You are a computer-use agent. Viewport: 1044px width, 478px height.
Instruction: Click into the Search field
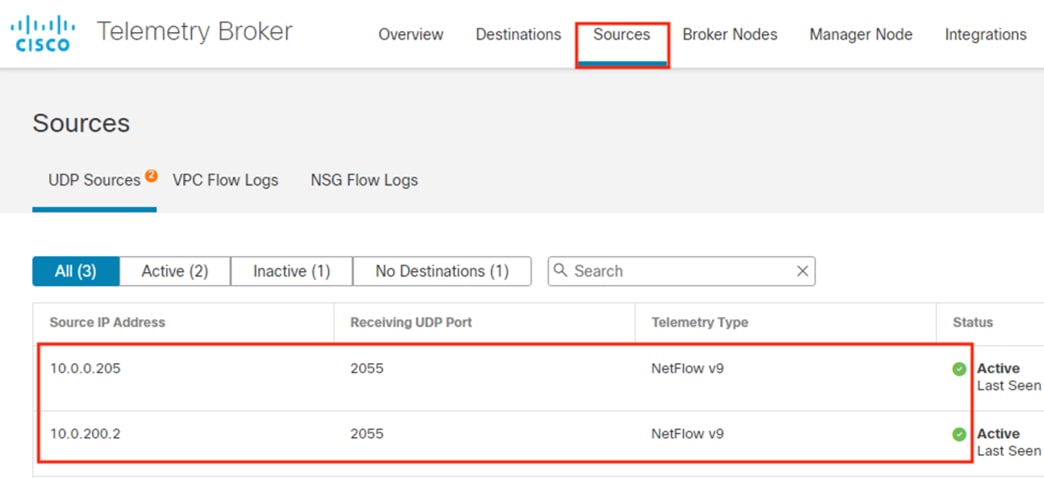(681, 271)
